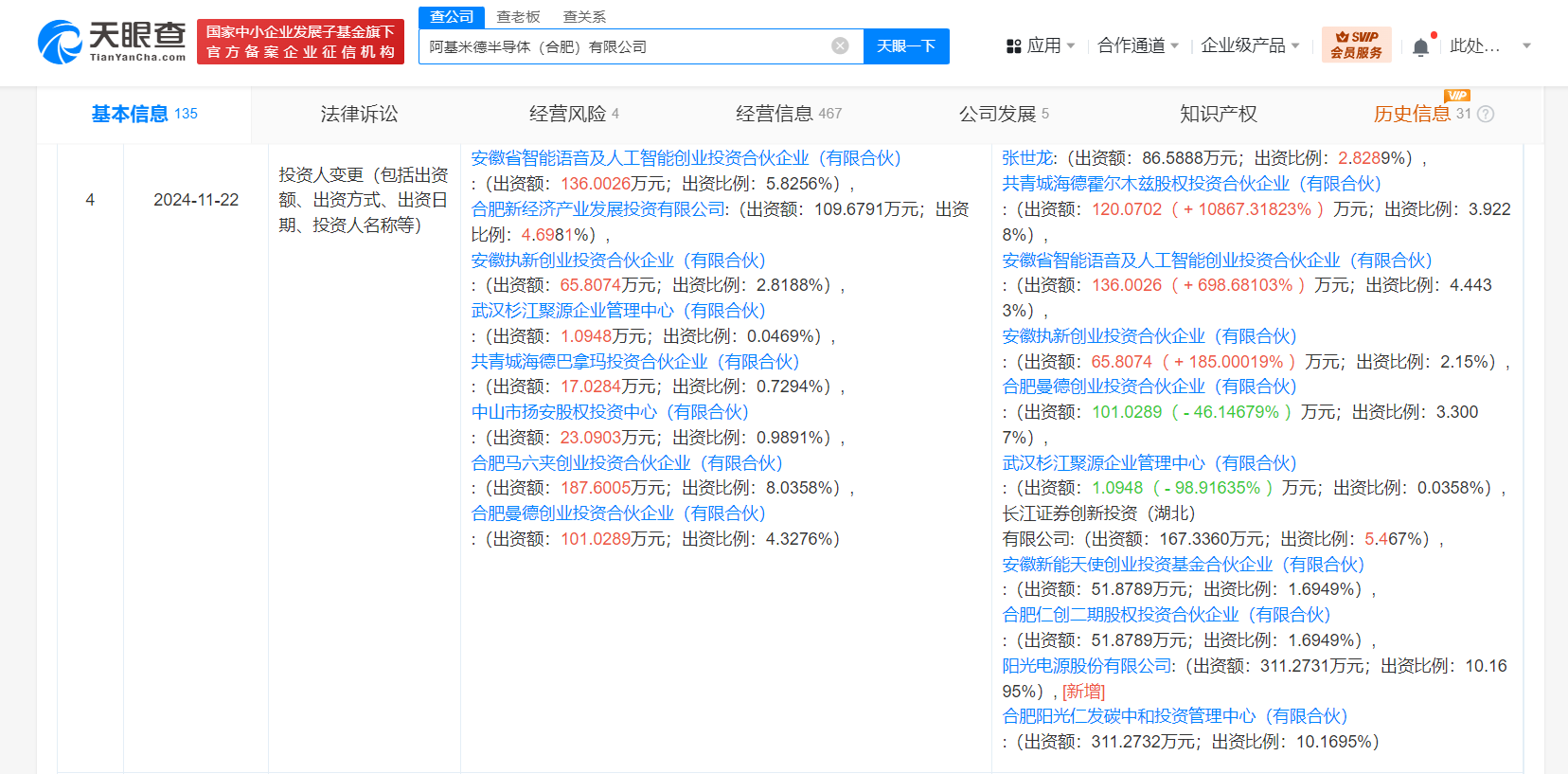
Task: Open the 知识产权 section tab
Action: click(1218, 115)
